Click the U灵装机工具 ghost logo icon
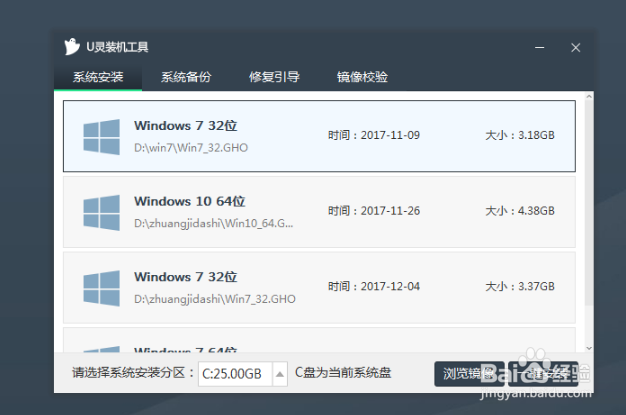626x415 pixels. [x=72, y=47]
